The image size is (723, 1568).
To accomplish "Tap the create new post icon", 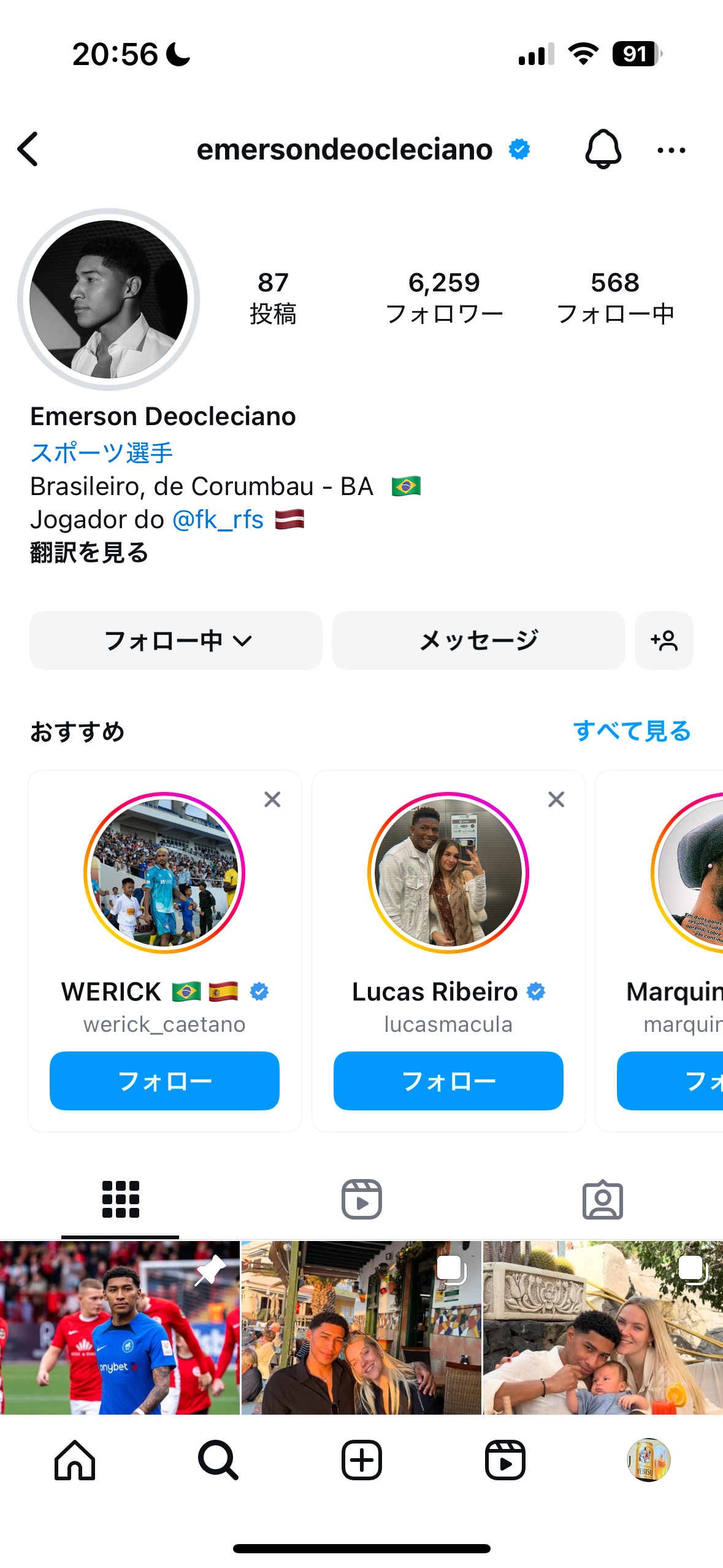I will tap(361, 1460).
